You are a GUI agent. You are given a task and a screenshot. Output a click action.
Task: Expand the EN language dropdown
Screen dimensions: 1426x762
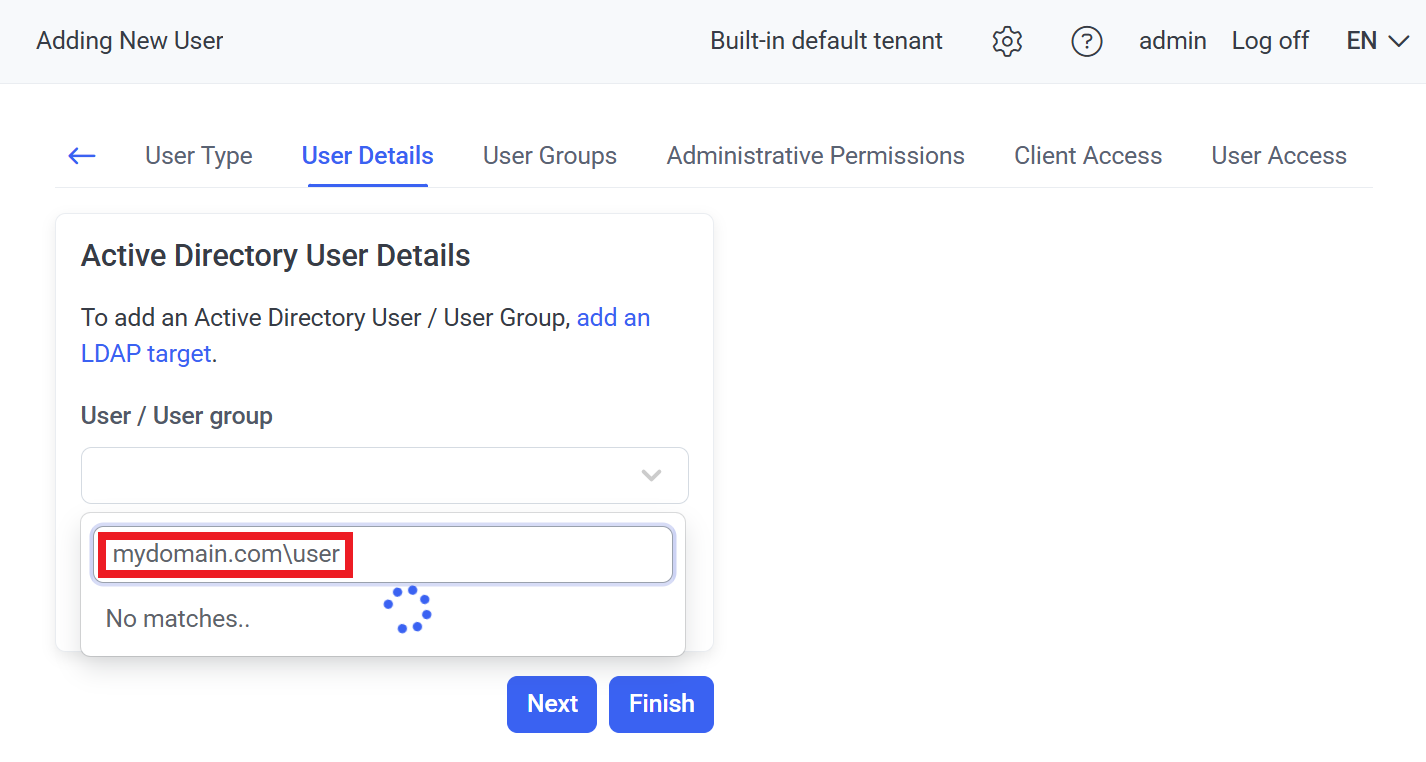click(1377, 41)
